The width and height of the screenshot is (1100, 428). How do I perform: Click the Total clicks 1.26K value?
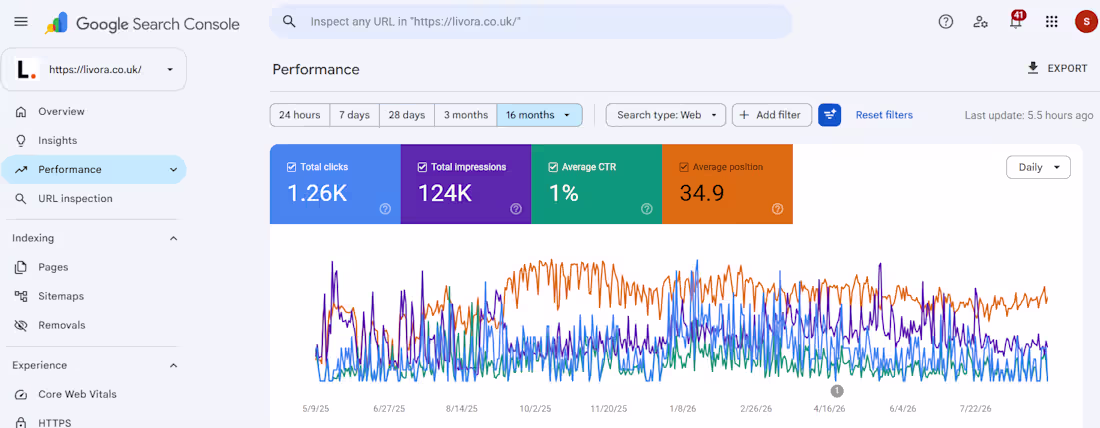318,193
